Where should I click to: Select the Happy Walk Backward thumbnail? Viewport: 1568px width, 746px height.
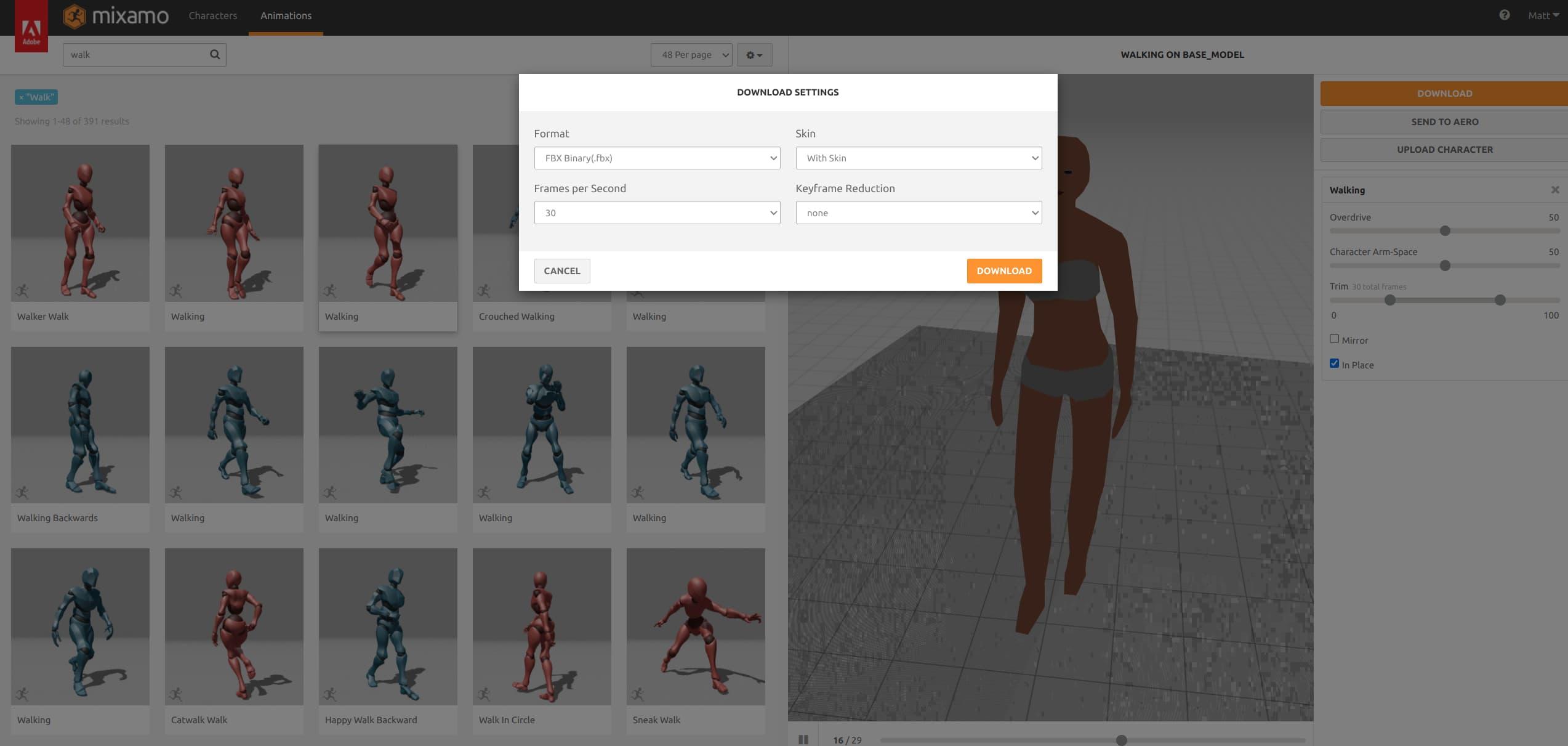[388, 626]
